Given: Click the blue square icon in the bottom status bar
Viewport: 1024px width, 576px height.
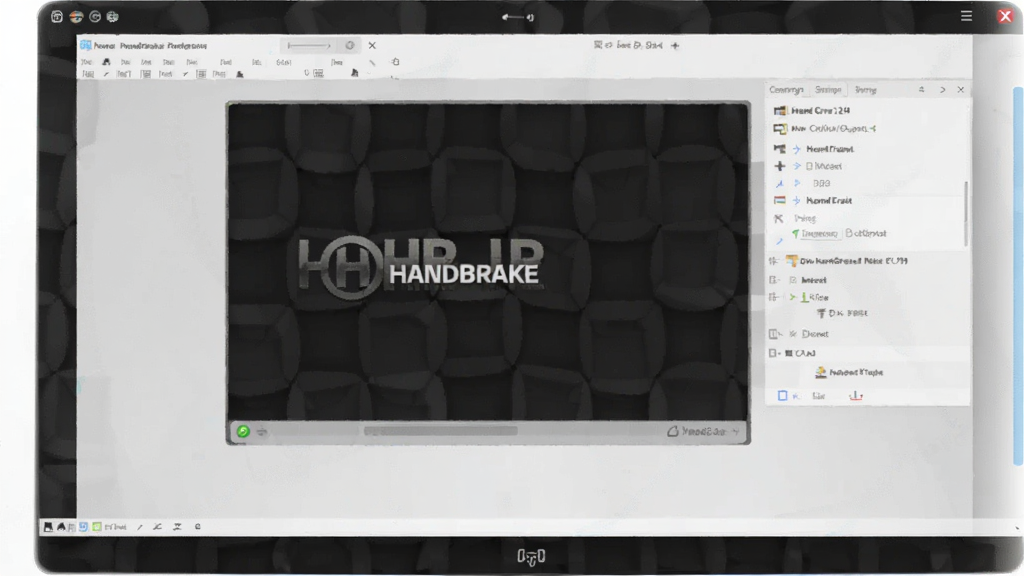Looking at the screenshot, I should click(83, 526).
